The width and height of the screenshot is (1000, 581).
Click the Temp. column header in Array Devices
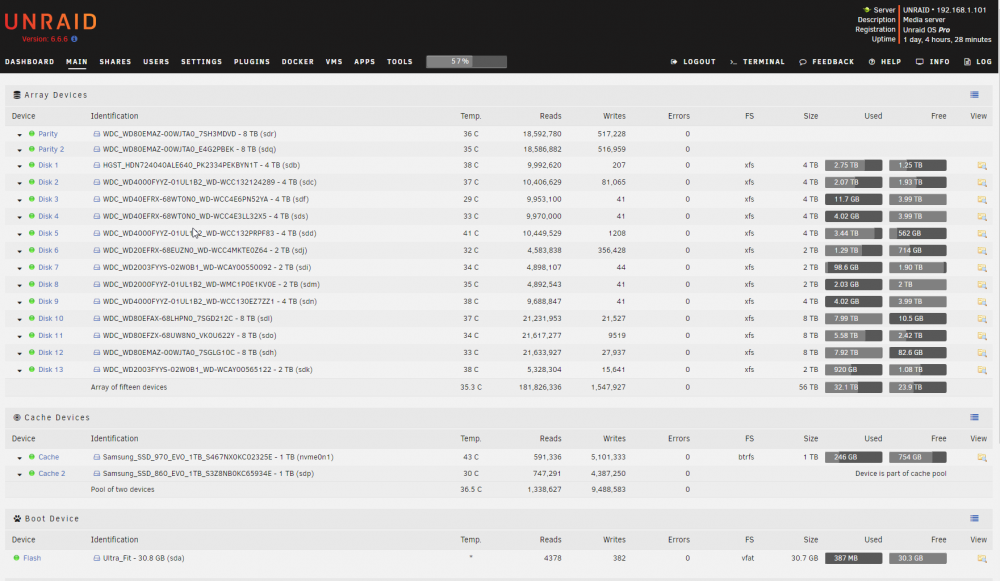[471, 116]
